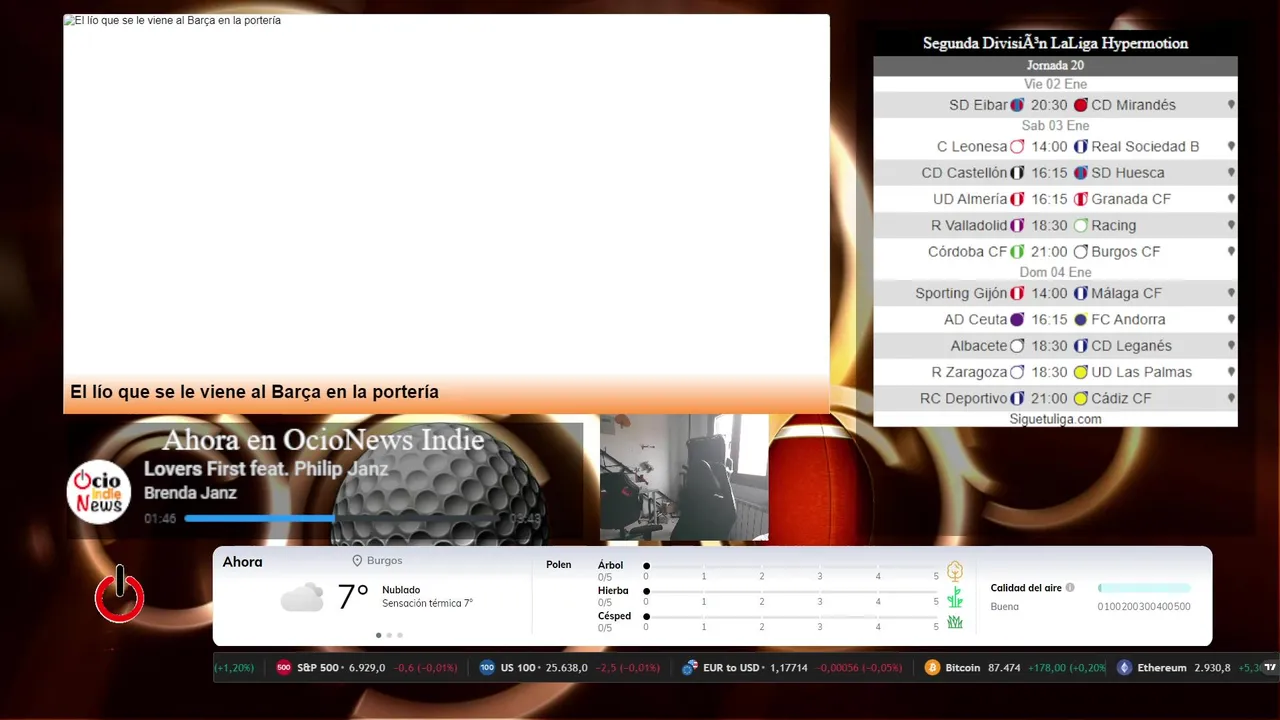Click the 'Racing' team name

coord(1114,226)
